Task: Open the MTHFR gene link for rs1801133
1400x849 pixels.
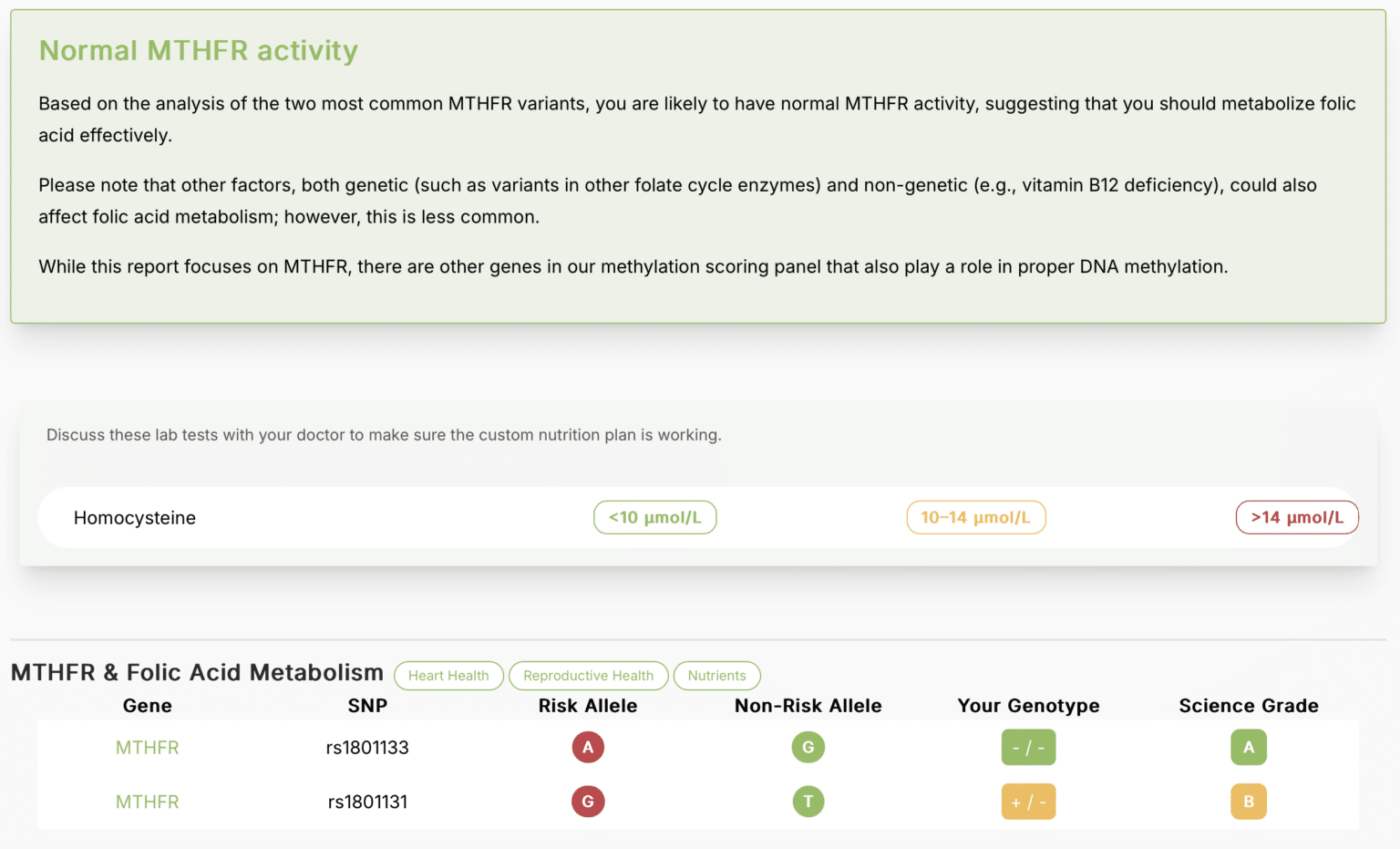Action: point(147,747)
